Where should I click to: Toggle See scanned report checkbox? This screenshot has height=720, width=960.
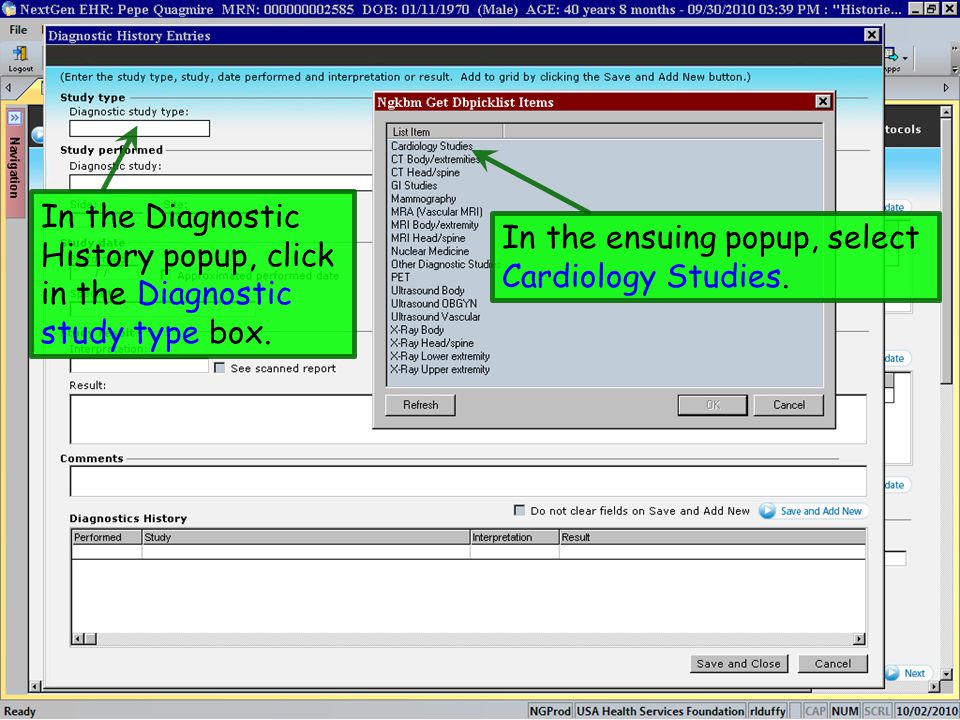[x=219, y=368]
